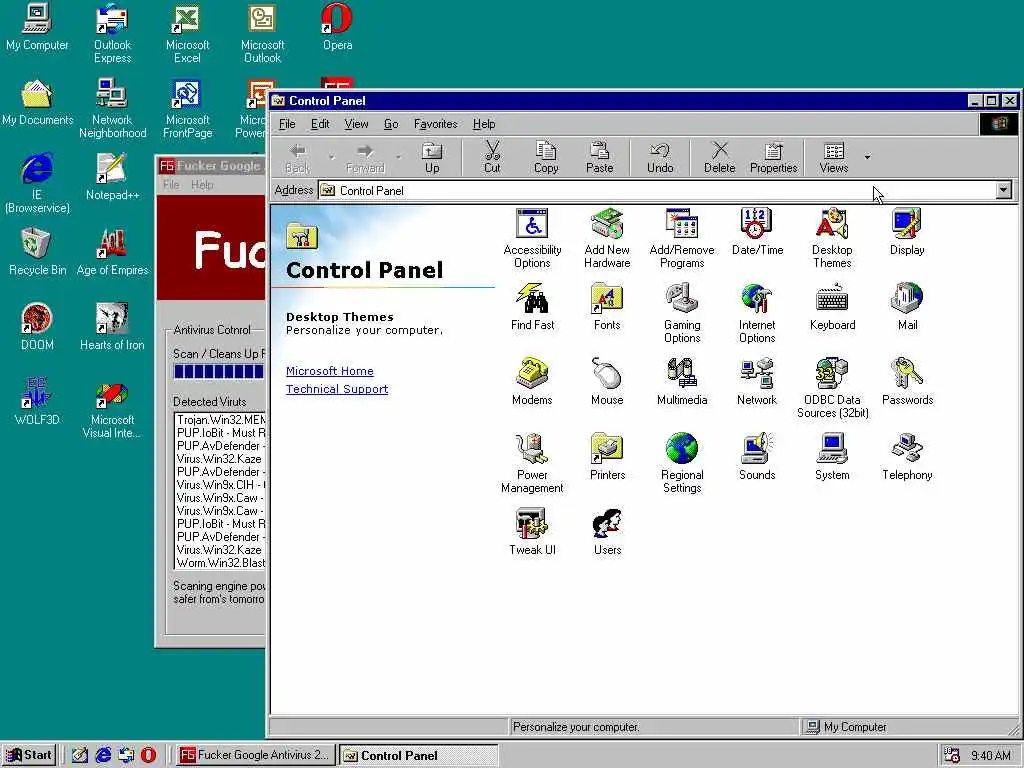Open Power Management applet

point(532,464)
